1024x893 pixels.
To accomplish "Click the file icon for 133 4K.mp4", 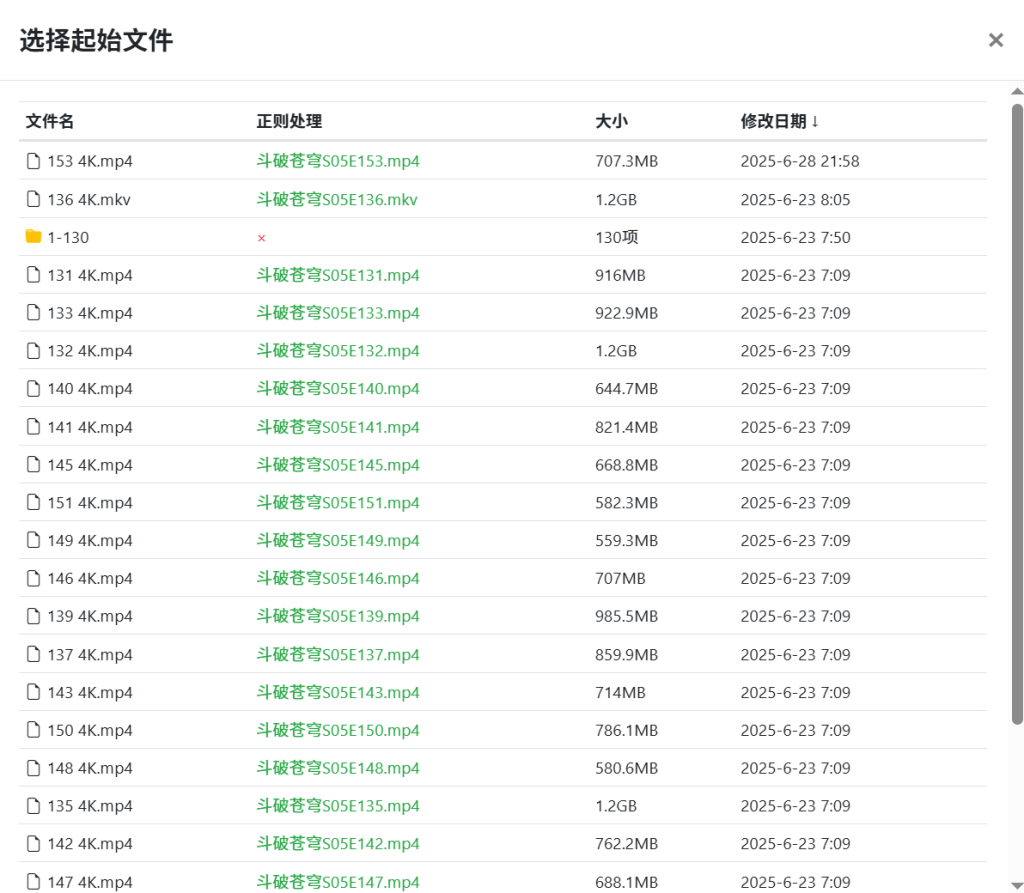I will click(x=33, y=313).
